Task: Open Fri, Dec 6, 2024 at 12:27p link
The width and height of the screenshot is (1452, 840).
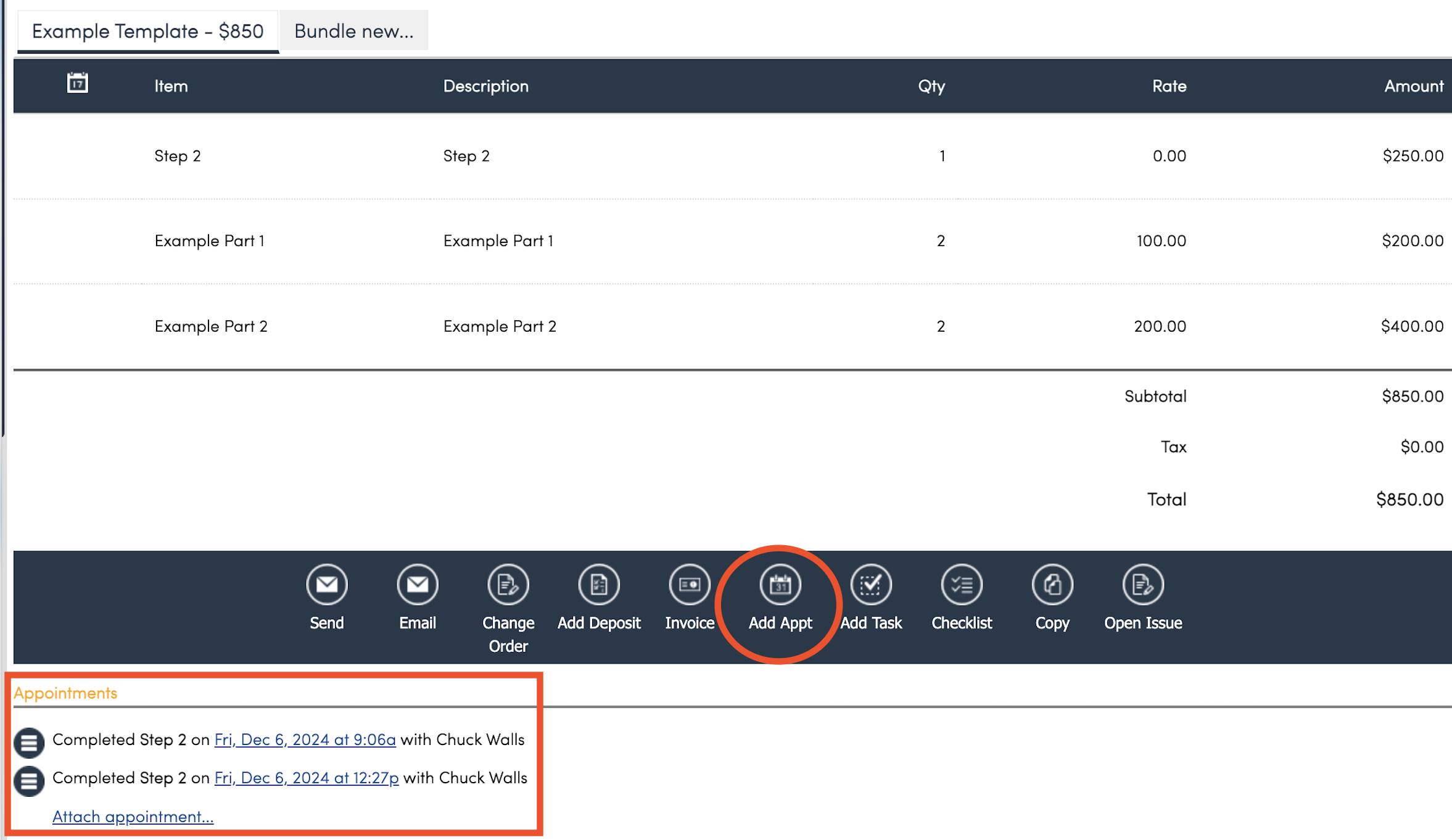Action: coord(306,778)
